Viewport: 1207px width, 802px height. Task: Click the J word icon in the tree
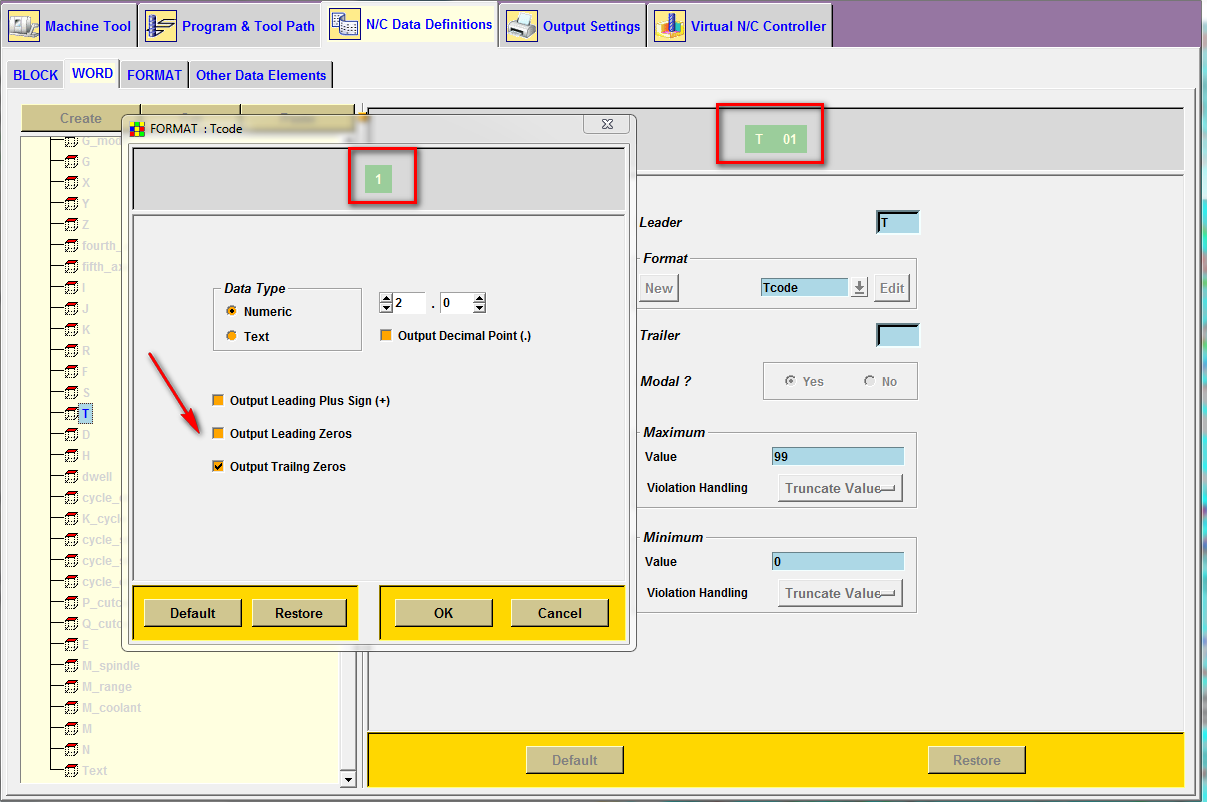(71, 309)
